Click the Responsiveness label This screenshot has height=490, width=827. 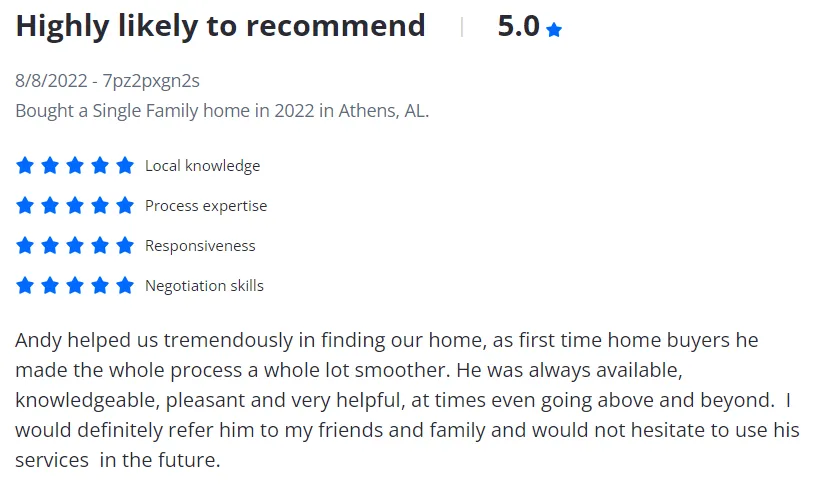(x=200, y=246)
